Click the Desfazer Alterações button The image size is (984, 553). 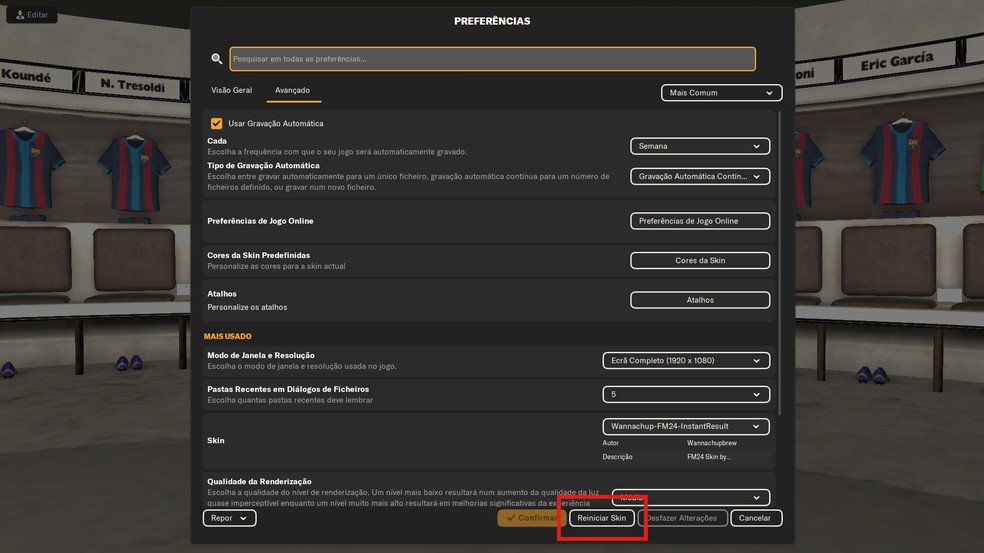point(682,518)
